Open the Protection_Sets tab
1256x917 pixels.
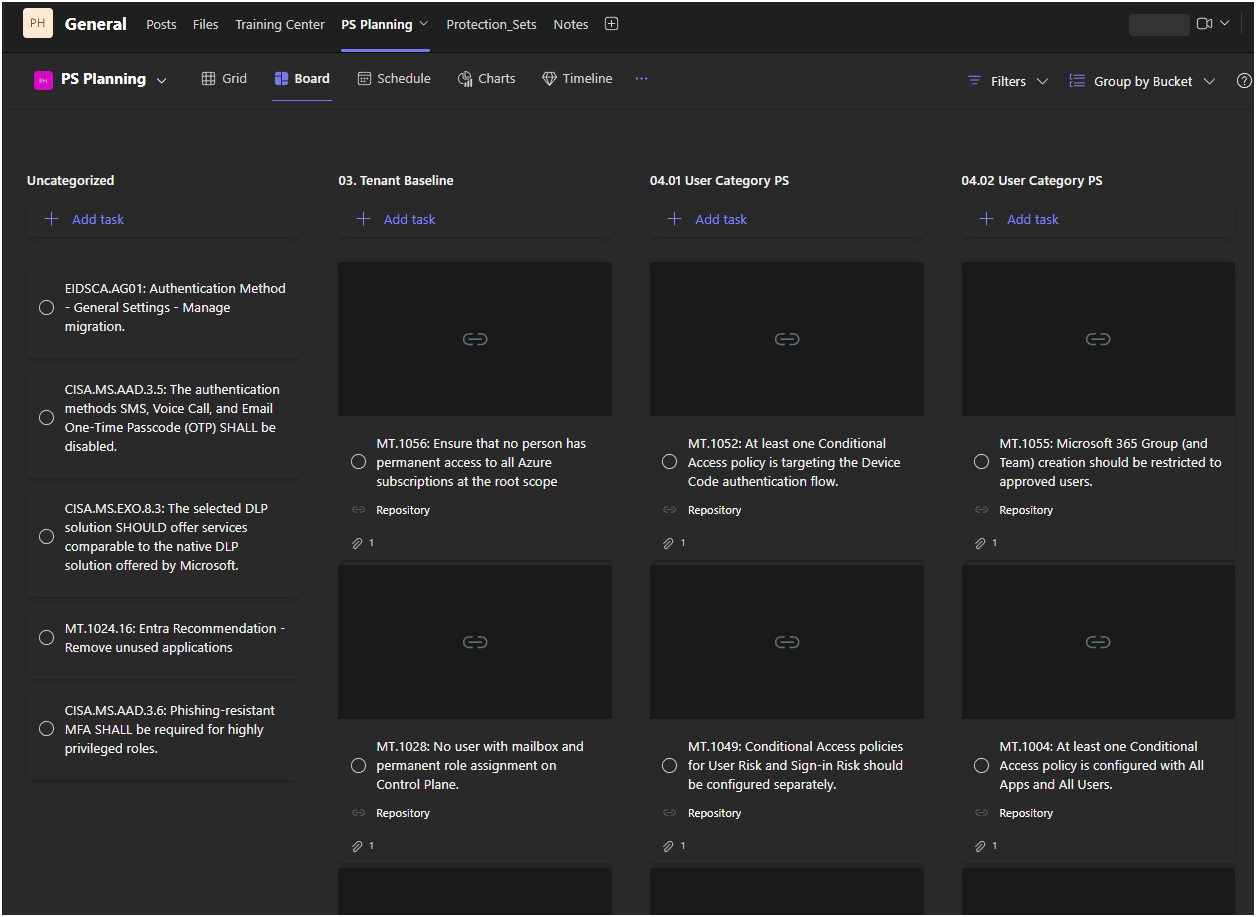point(491,24)
